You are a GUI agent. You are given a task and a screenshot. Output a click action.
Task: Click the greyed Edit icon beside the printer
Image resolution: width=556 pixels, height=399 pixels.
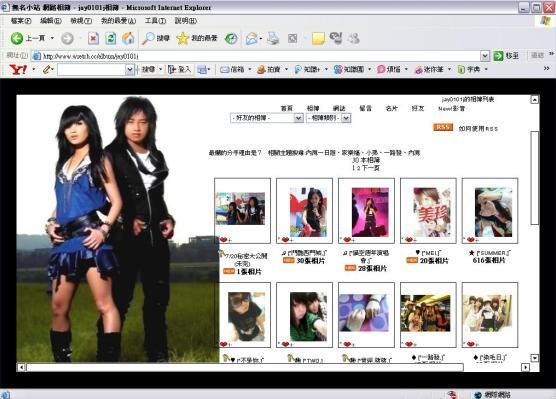coord(293,38)
